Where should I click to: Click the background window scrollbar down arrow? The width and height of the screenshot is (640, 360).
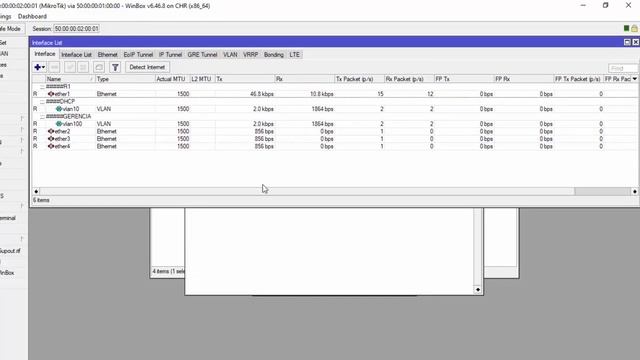(x=478, y=289)
